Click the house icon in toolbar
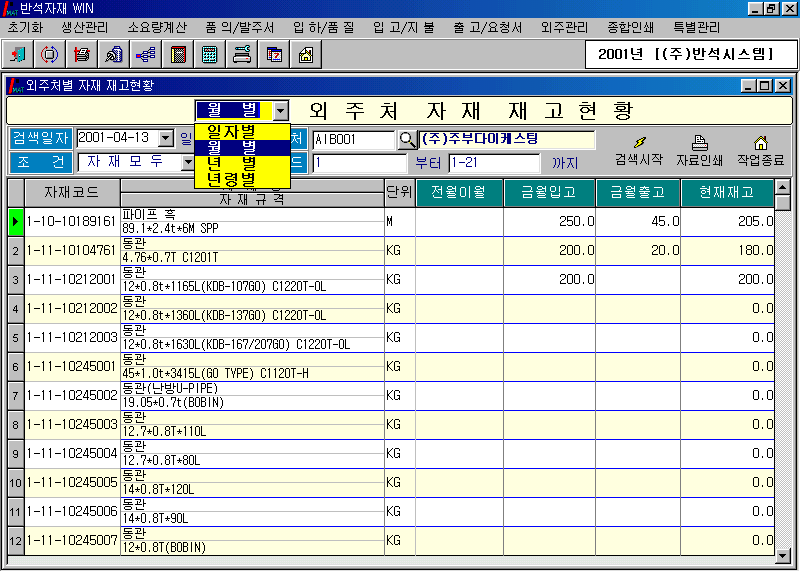 [306, 54]
